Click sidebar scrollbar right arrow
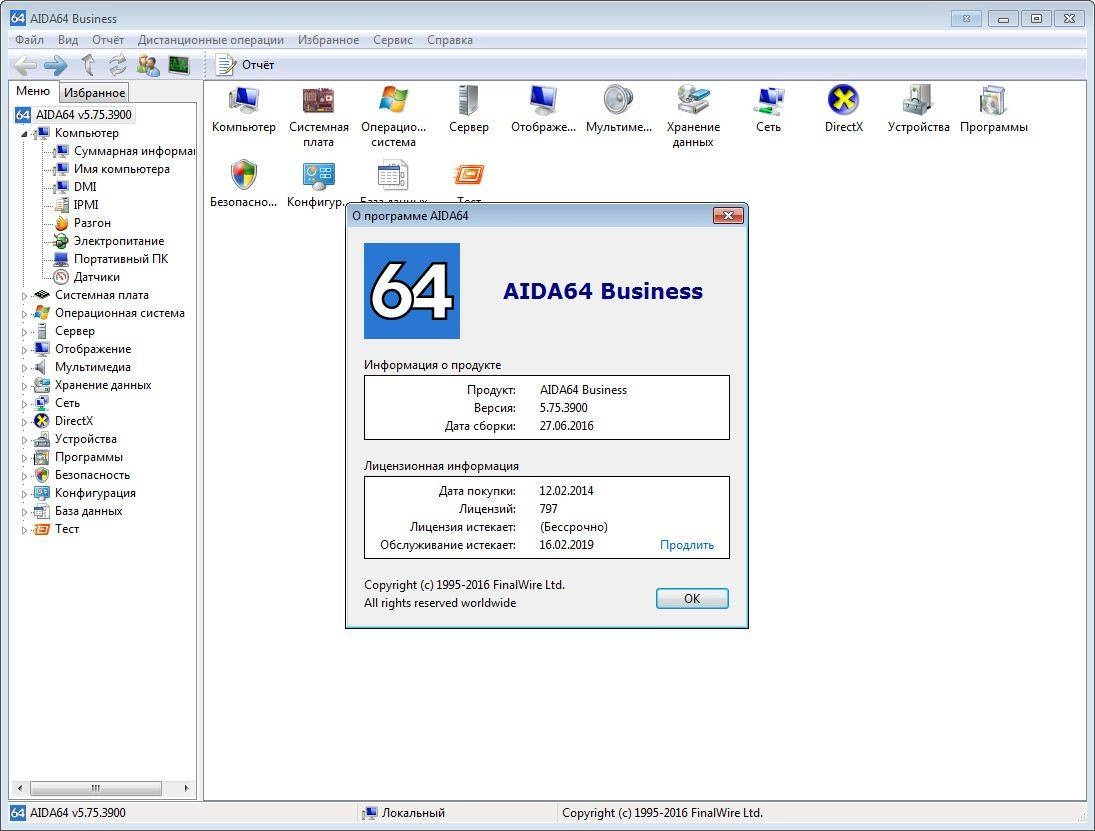This screenshot has width=1095, height=831. 186,788
